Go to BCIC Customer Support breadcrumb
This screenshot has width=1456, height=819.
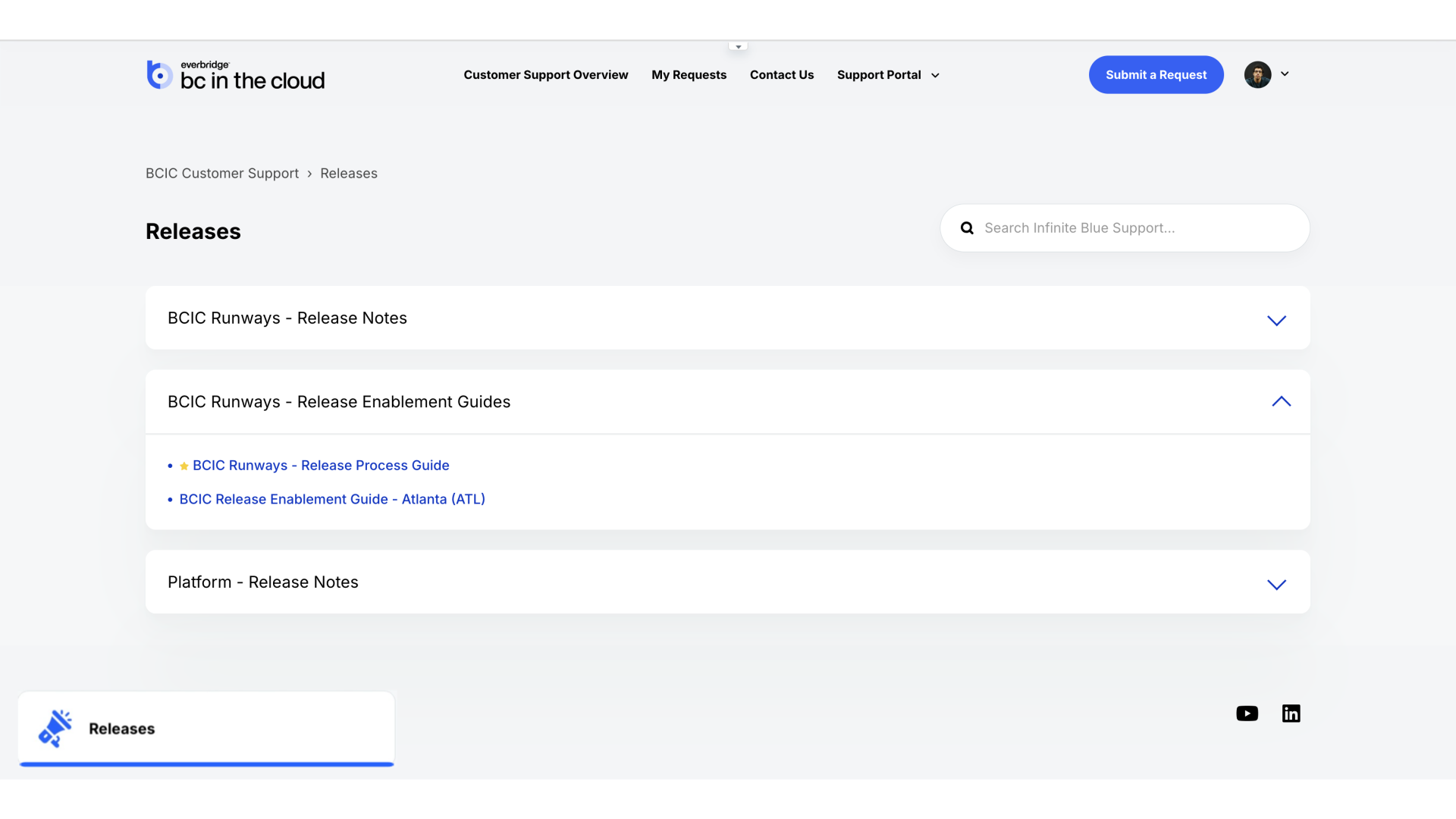(x=222, y=174)
